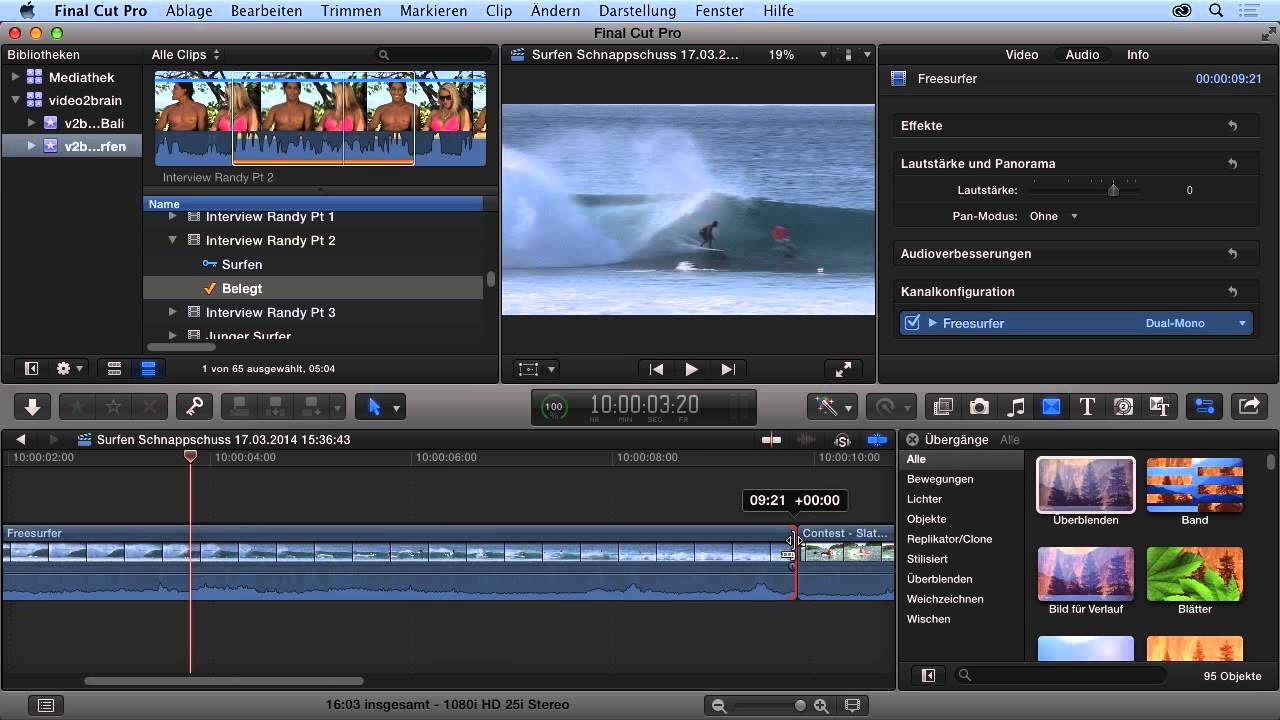Toggle solo in the timeline
Viewport: 1280px width, 720px height.
coord(842,440)
